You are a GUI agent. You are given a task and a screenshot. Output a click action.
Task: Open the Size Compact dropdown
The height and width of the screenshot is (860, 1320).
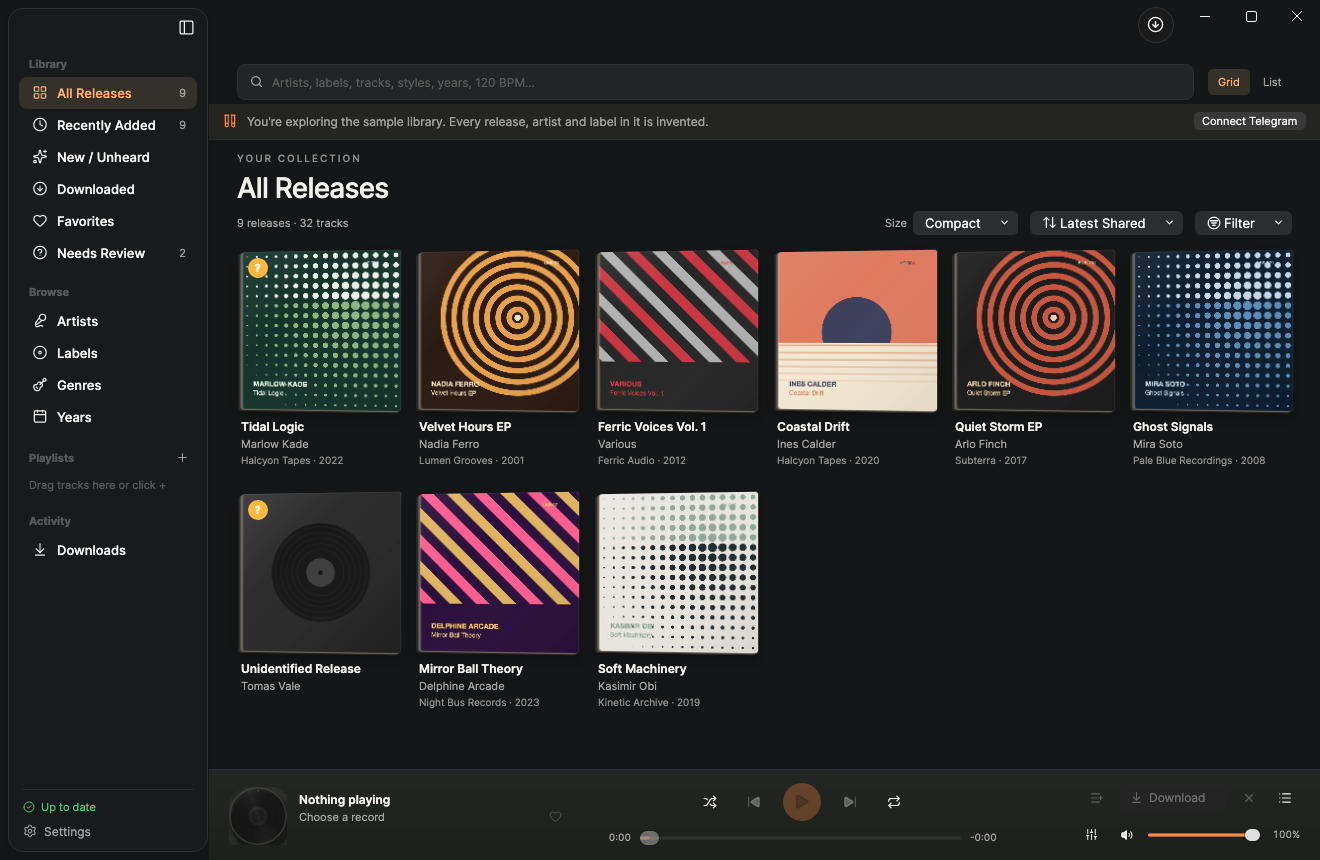(965, 223)
